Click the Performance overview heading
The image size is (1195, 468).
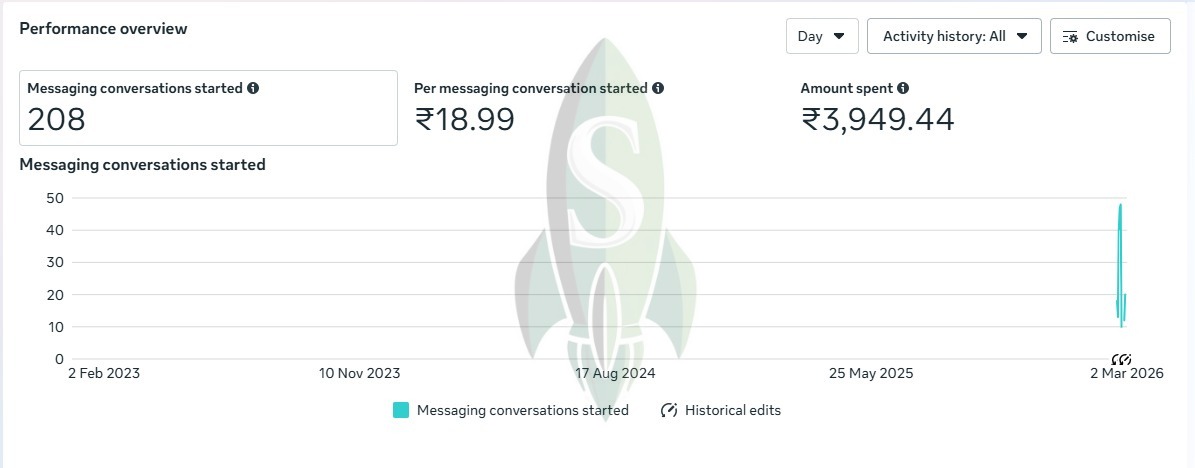pos(103,29)
